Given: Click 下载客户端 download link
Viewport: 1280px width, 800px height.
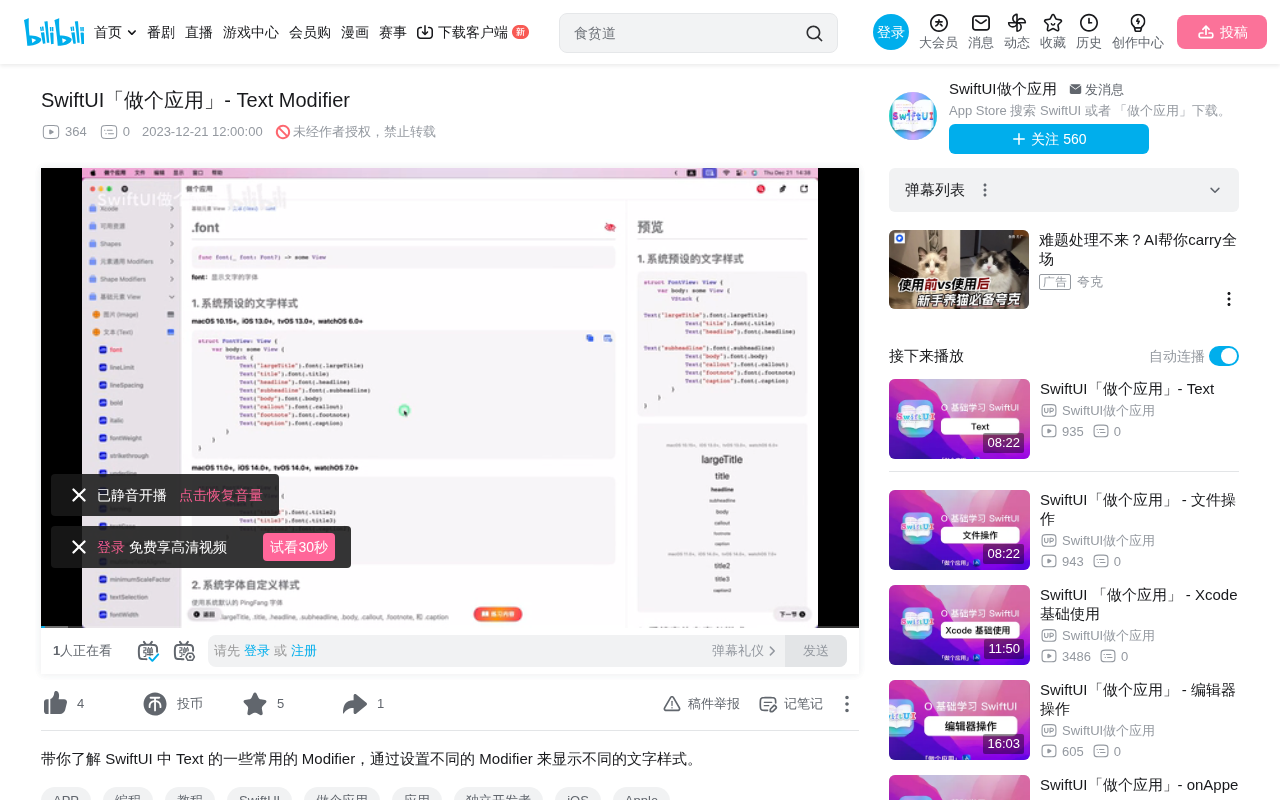Looking at the screenshot, I should pos(462,32).
